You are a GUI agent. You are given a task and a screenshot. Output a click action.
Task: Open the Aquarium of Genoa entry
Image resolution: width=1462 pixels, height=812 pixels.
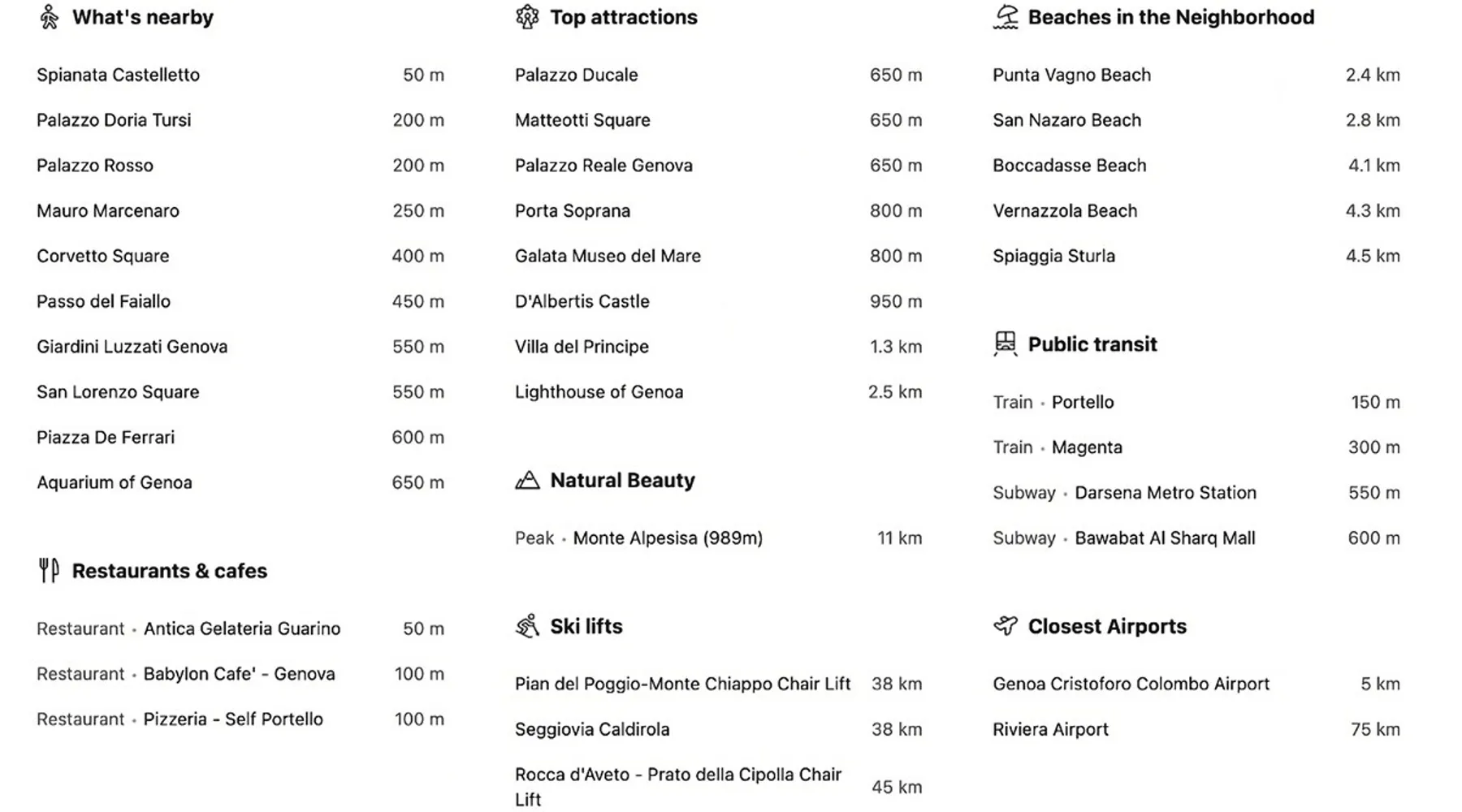115,482
